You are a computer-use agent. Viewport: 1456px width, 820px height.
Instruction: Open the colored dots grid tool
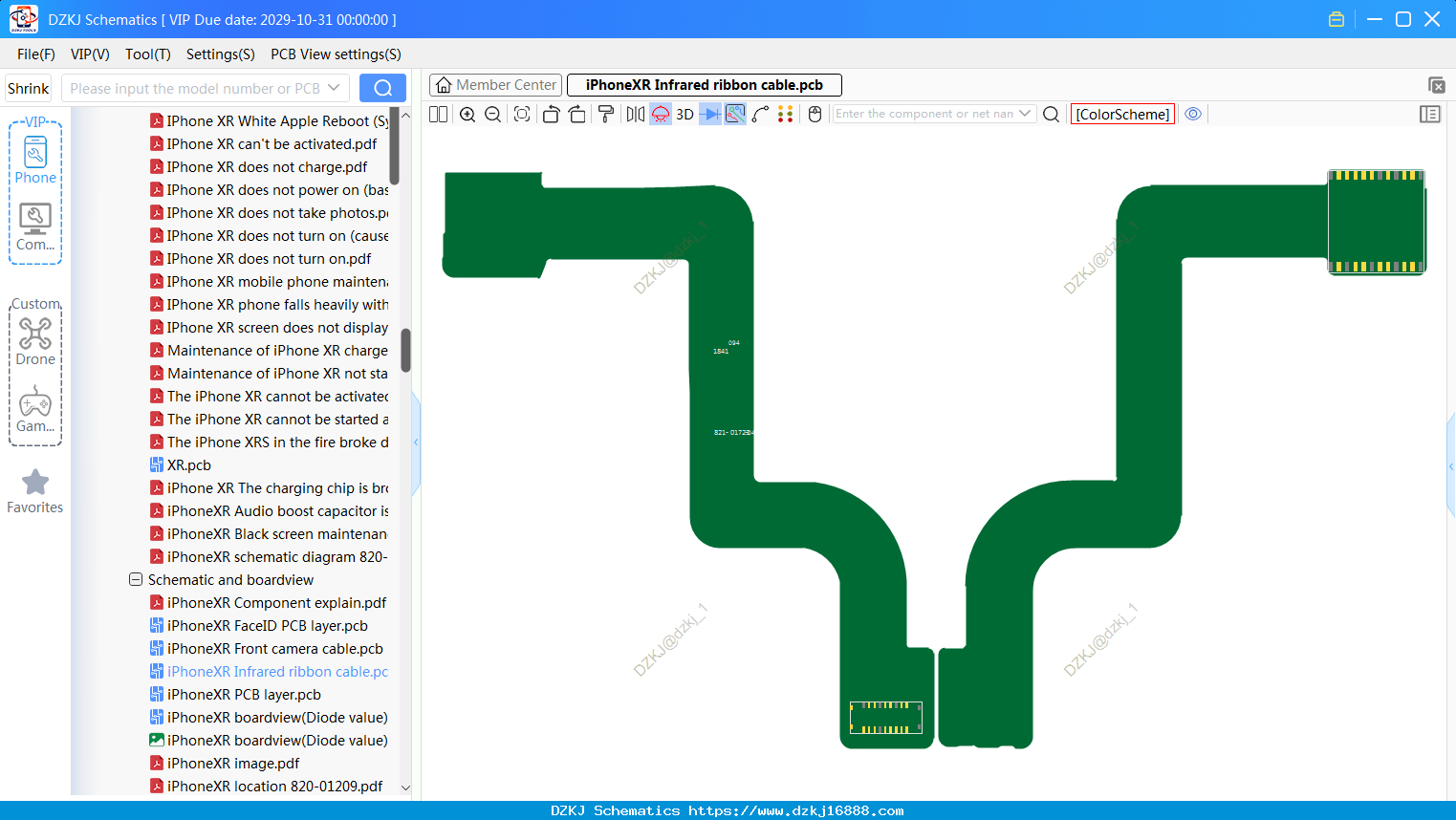[786, 114]
